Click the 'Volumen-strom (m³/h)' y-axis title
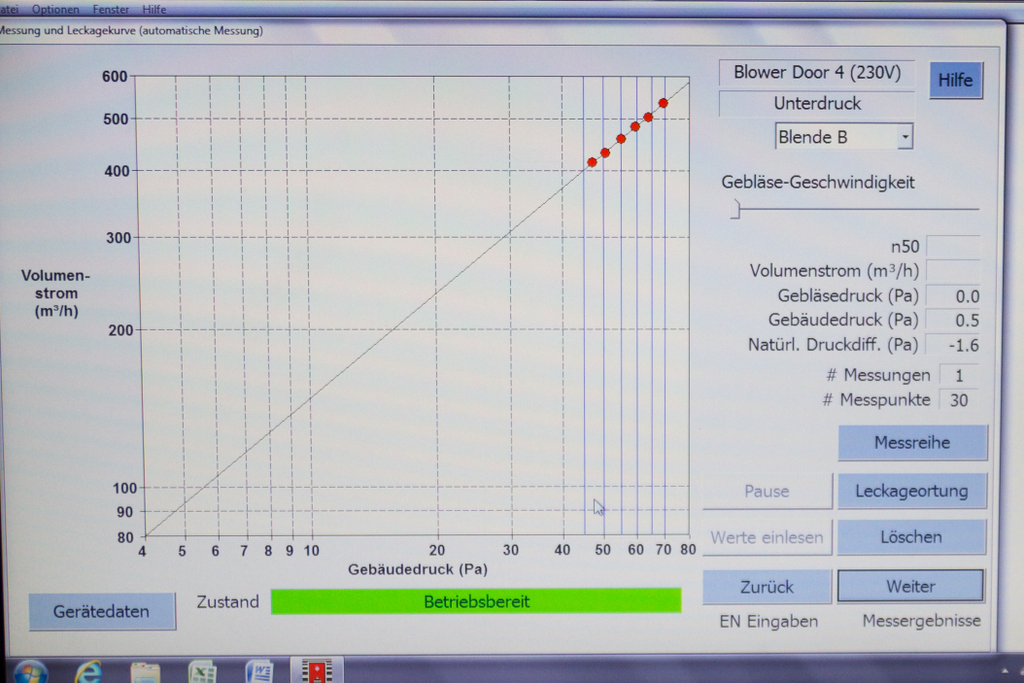Screen dimensions: 1024x683 (56, 293)
